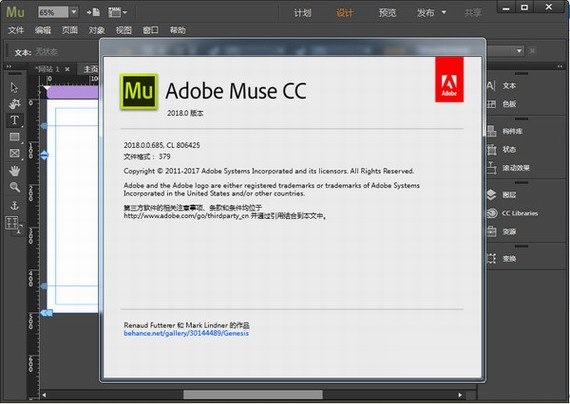Viewport: 570px width, 404px height.
Task: Click the zoom percentage field showing 65%
Action: [x=53, y=12]
